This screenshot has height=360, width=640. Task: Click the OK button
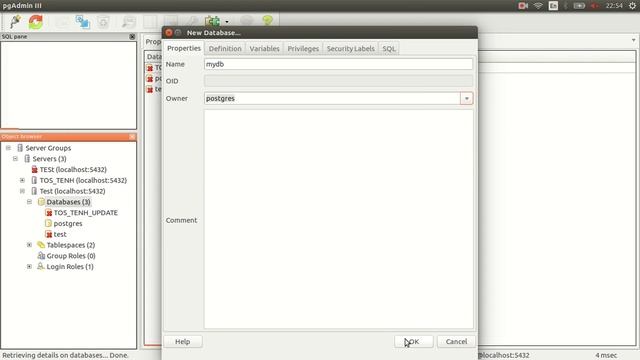[413, 342]
